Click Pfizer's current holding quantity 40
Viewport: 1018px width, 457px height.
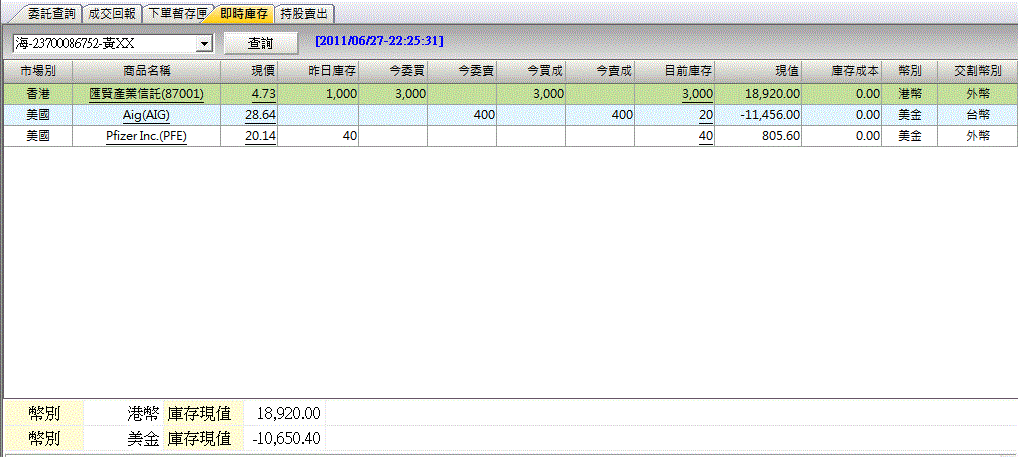705,136
